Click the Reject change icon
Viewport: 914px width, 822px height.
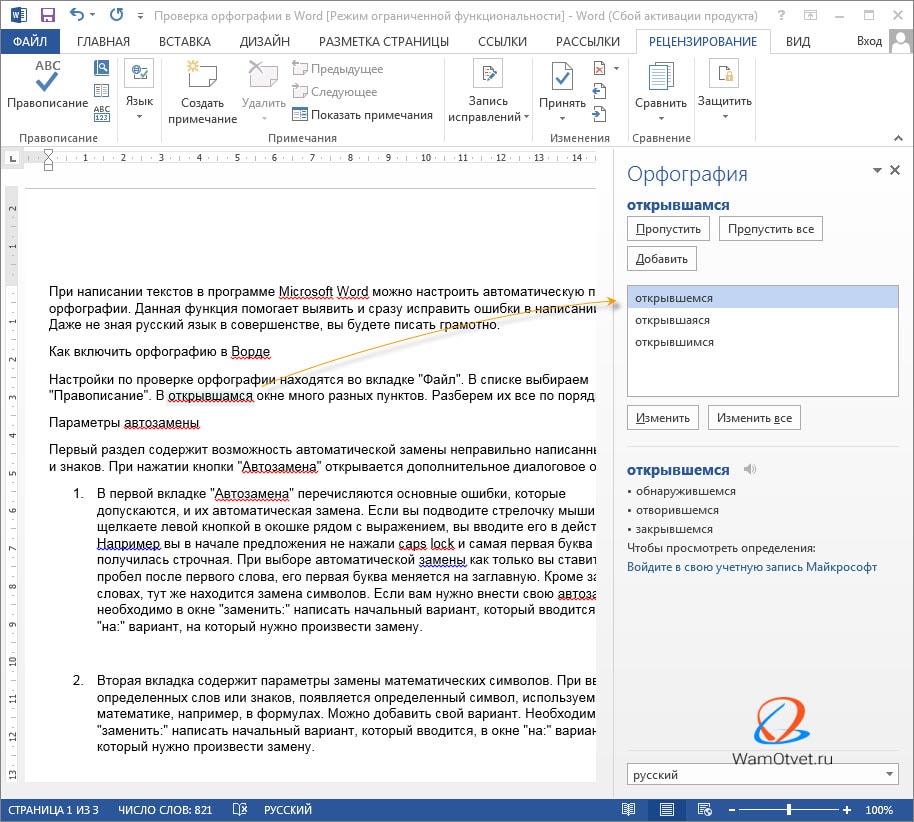tap(599, 68)
